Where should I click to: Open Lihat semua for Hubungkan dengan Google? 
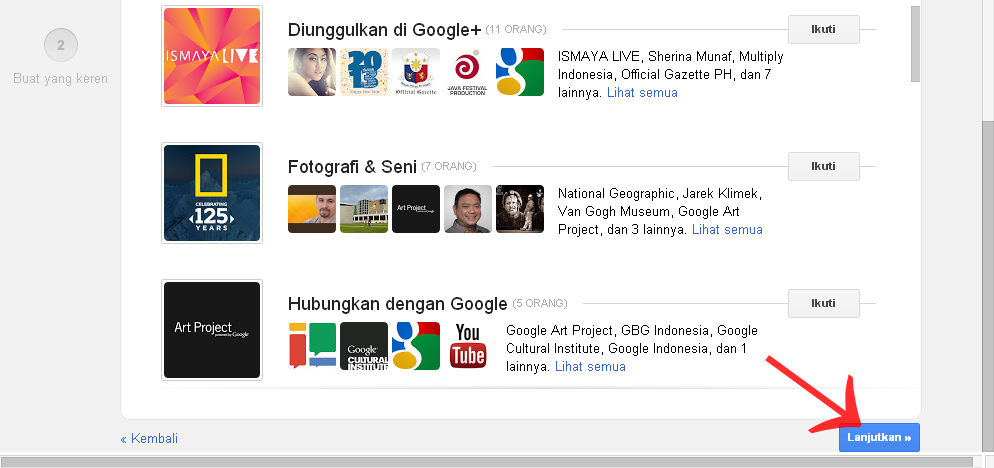tap(590, 367)
